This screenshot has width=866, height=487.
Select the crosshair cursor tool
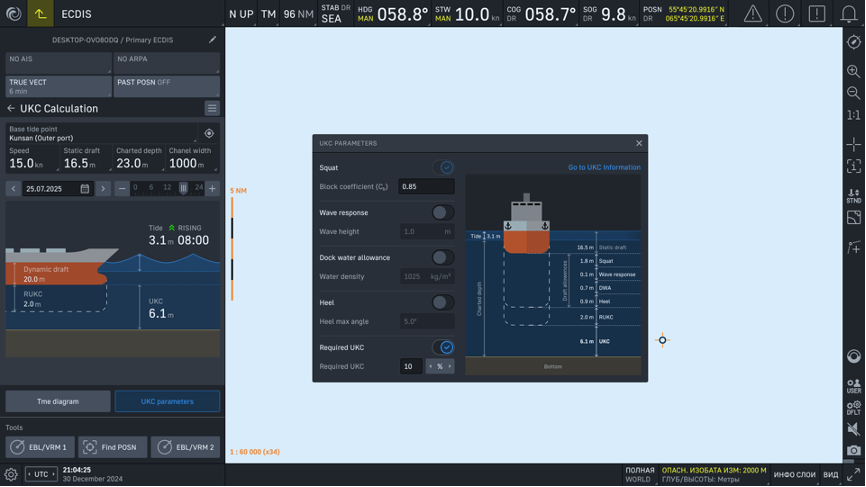click(x=854, y=144)
